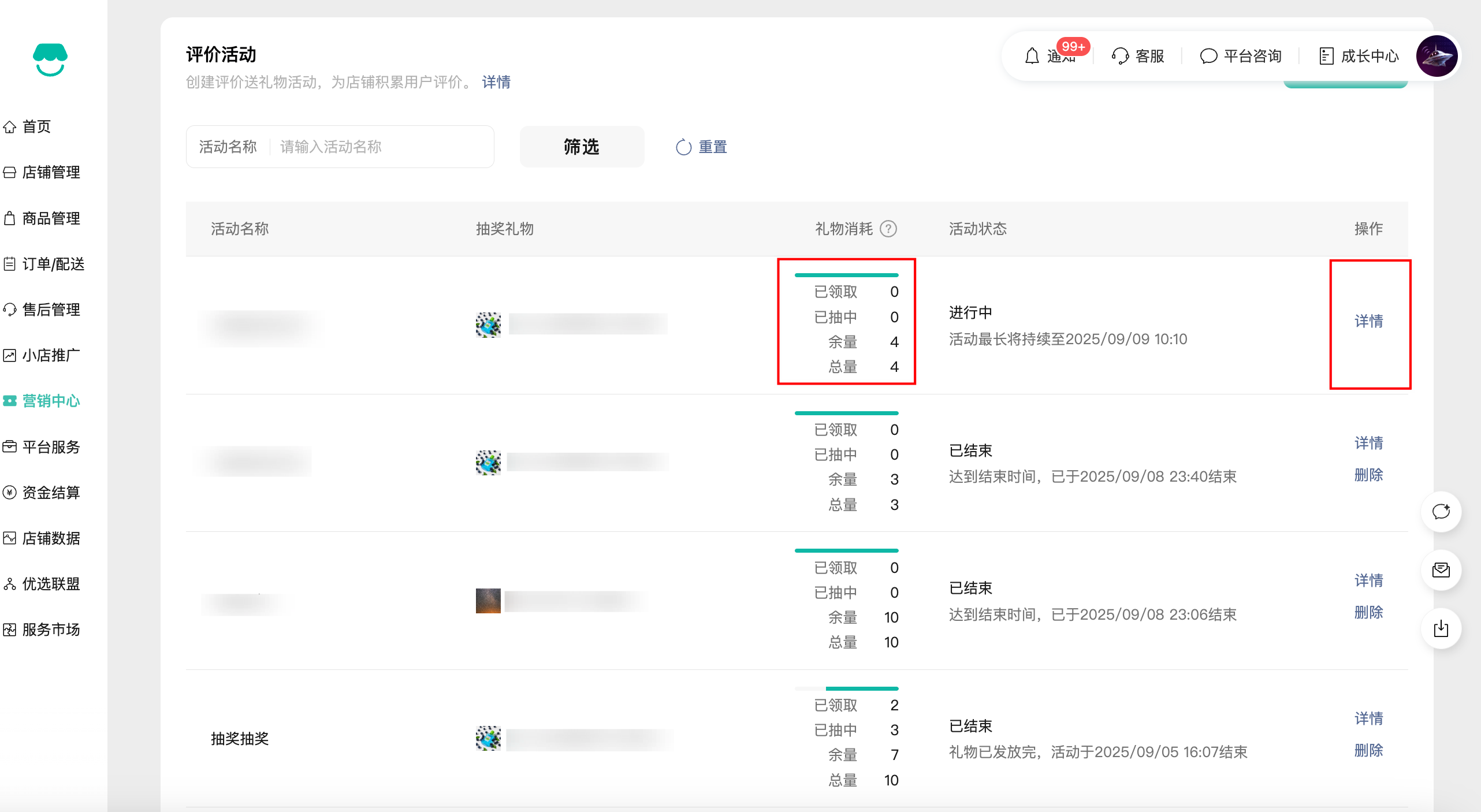Click the gift consumption help question icon

[x=888, y=229]
